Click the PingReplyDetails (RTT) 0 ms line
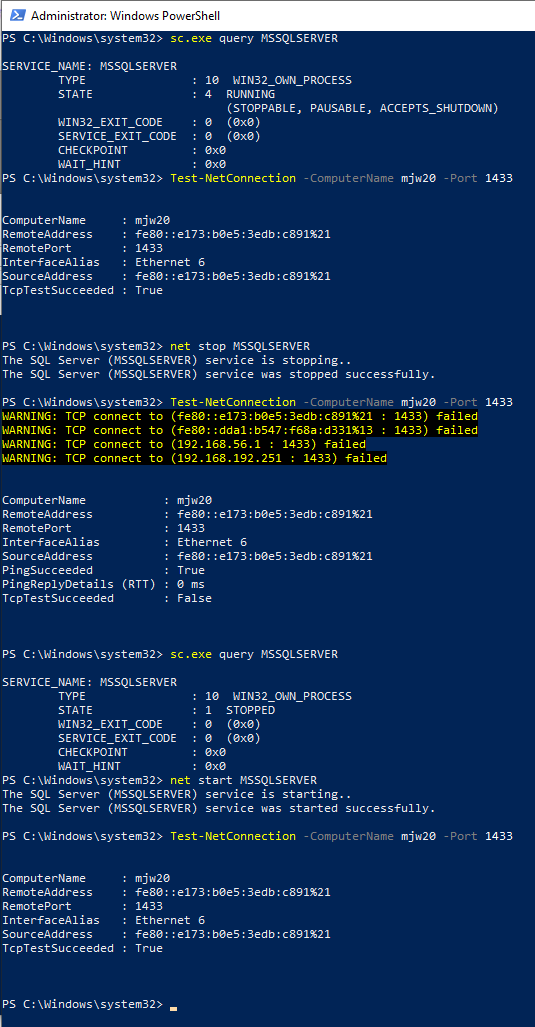This screenshot has height=1027, width=535. tap(103, 584)
